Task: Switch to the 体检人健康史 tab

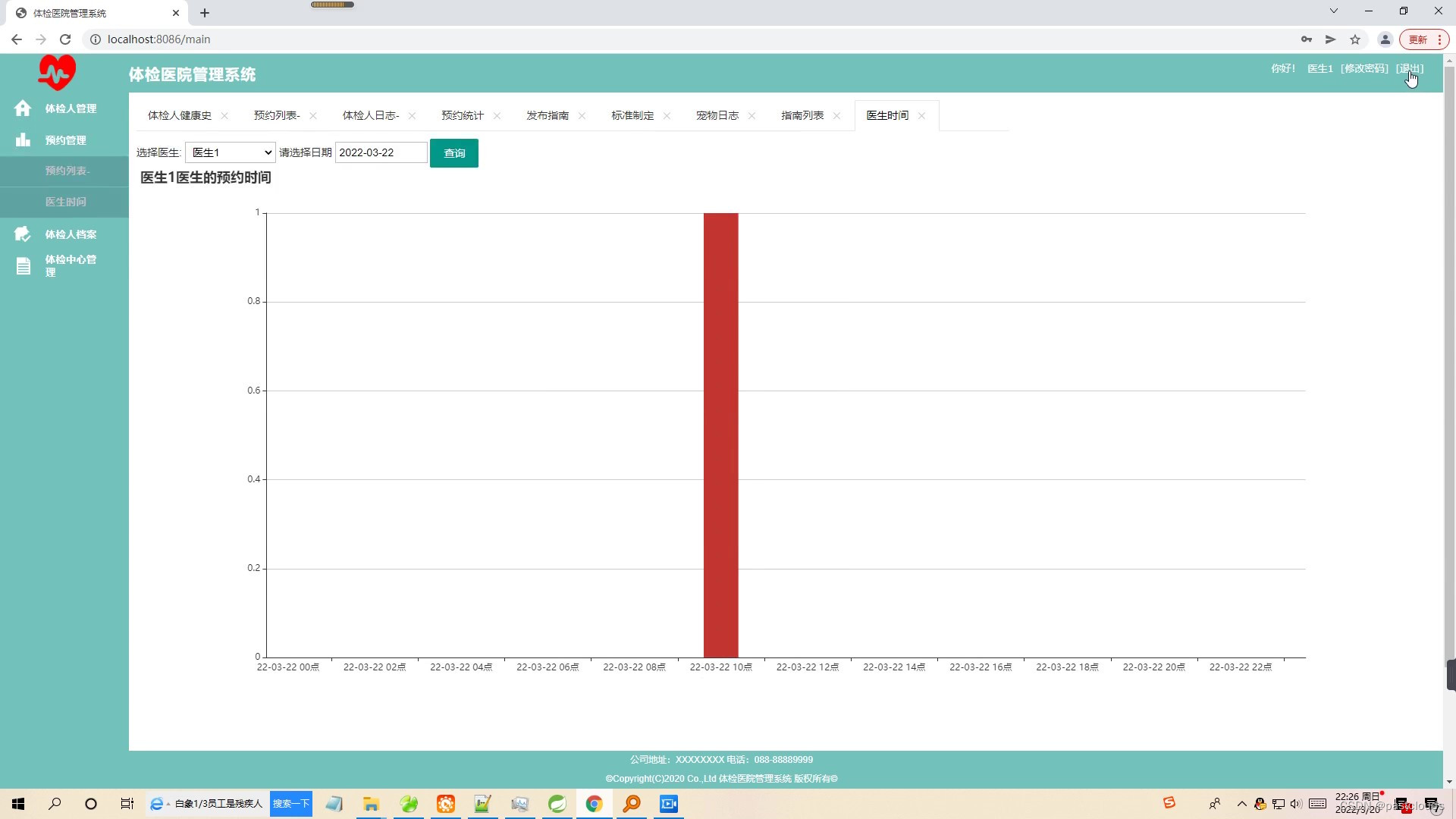Action: tap(180, 115)
